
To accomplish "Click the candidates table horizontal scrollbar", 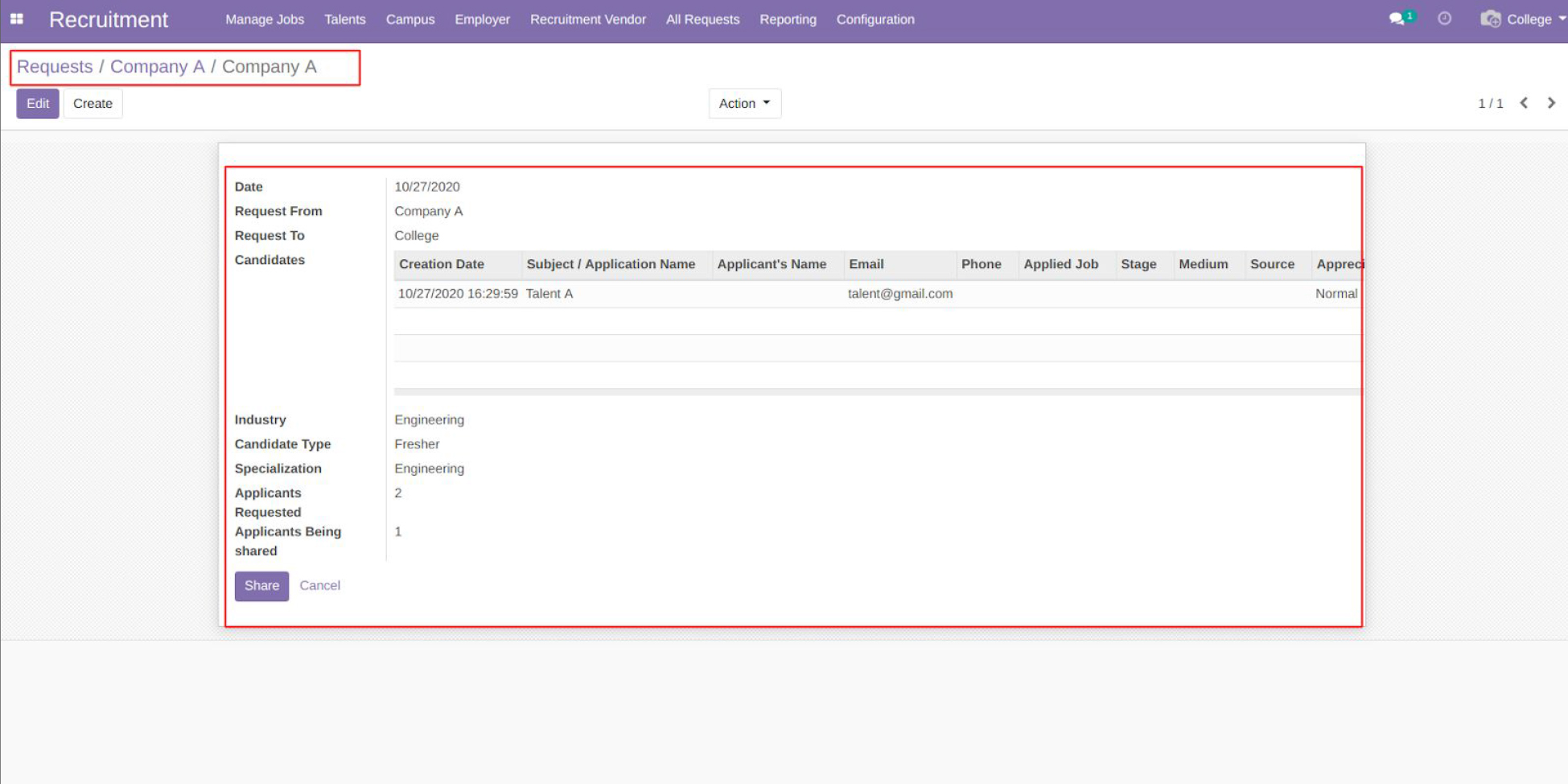I will [x=876, y=392].
